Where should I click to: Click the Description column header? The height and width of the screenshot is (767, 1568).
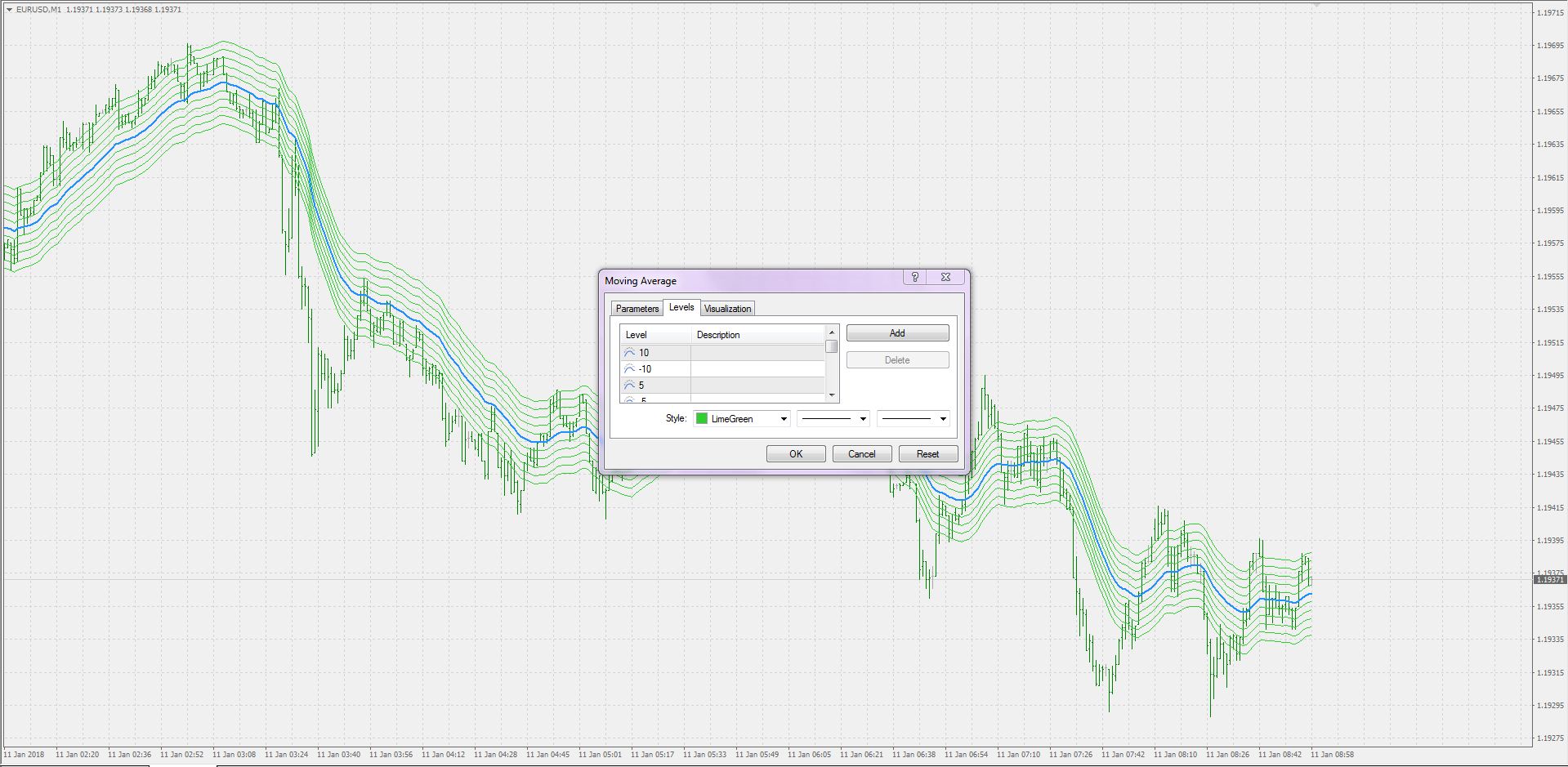pyautogui.click(x=718, y=335)
